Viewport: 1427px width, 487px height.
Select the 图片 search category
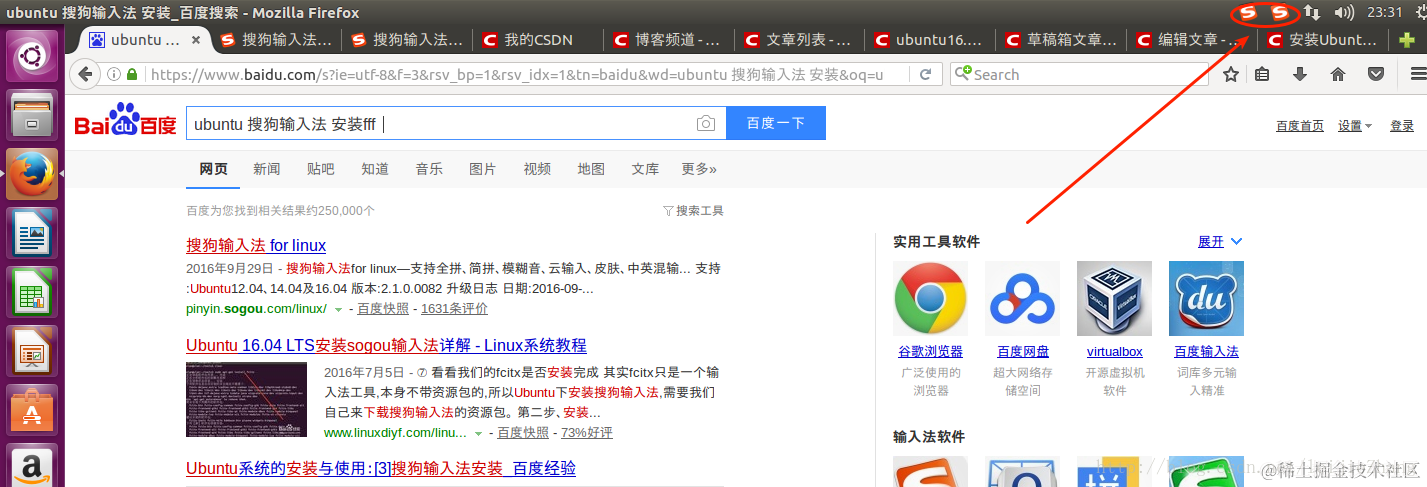(483, 169)
